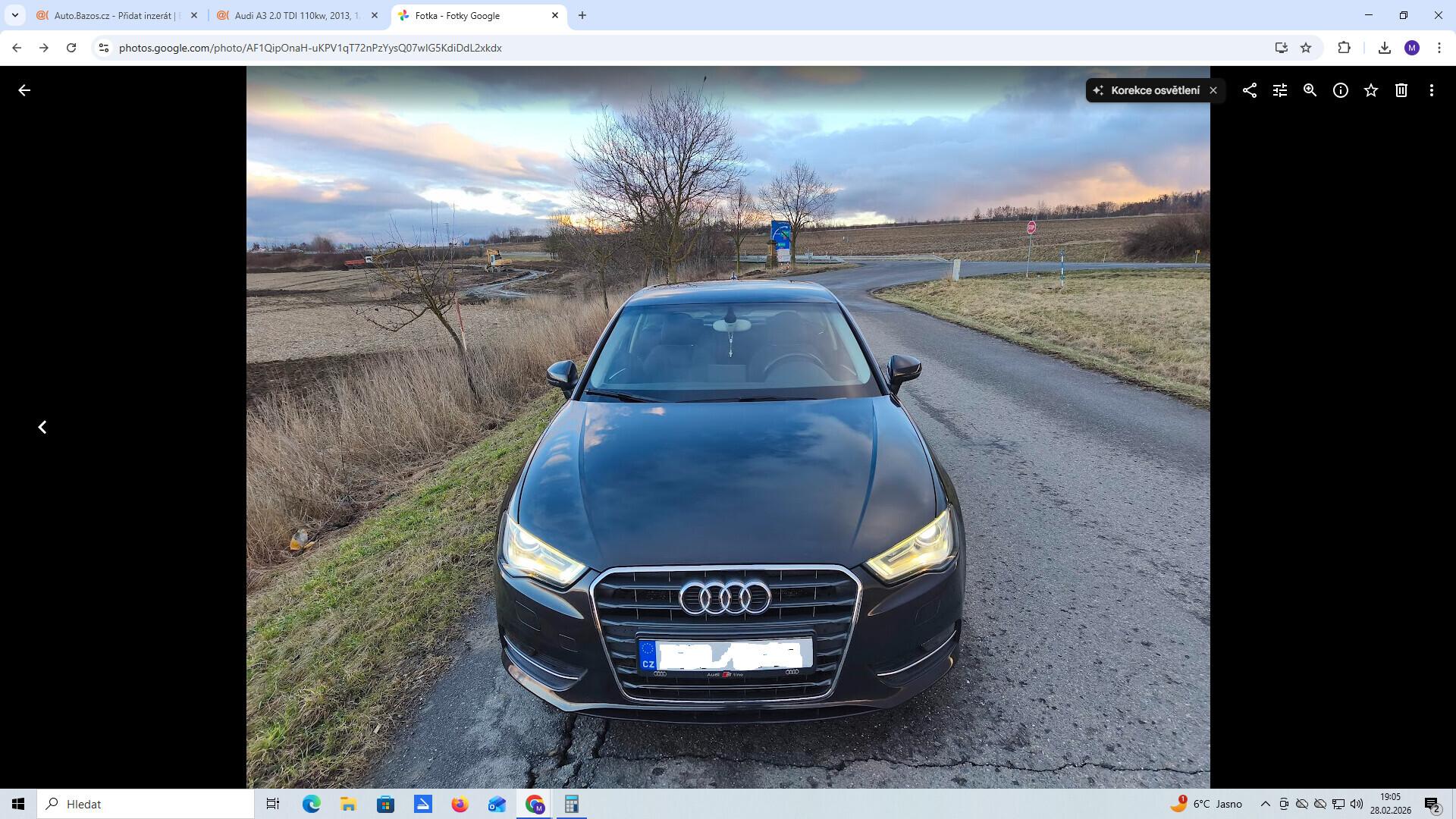Show hidden system tray icons chevron

click(1265, 804)
